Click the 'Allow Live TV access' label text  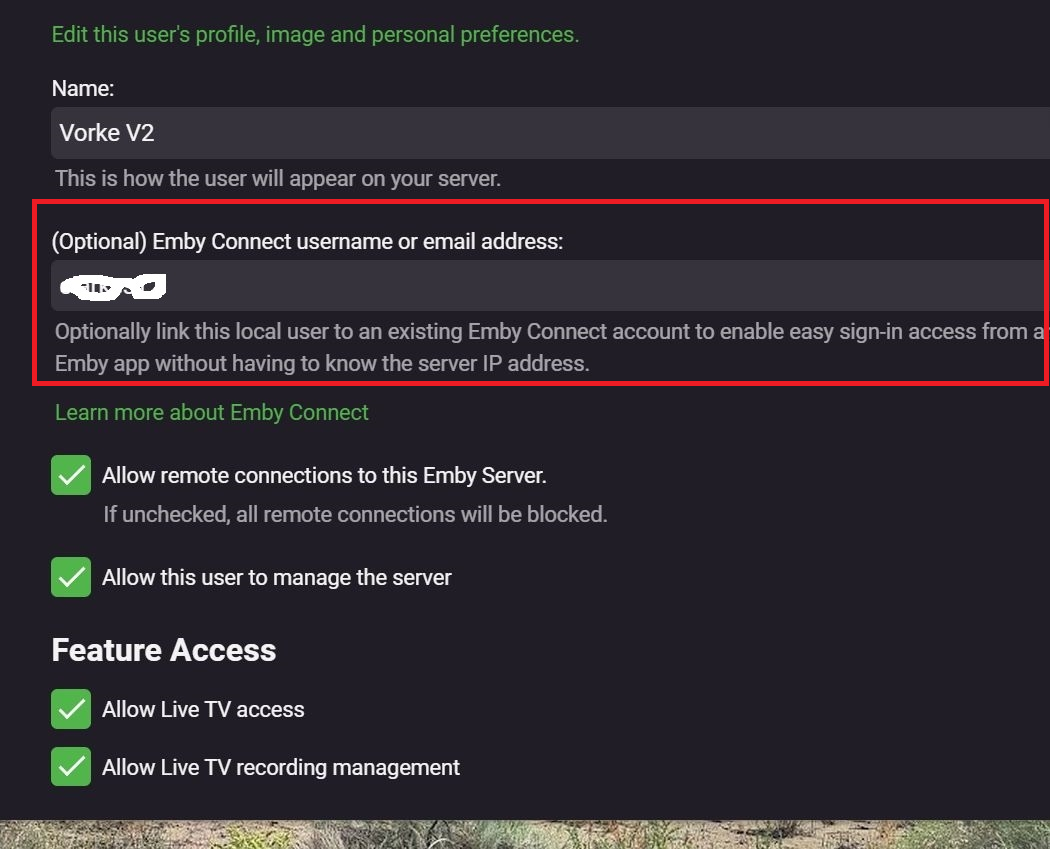tap(203, 709)
